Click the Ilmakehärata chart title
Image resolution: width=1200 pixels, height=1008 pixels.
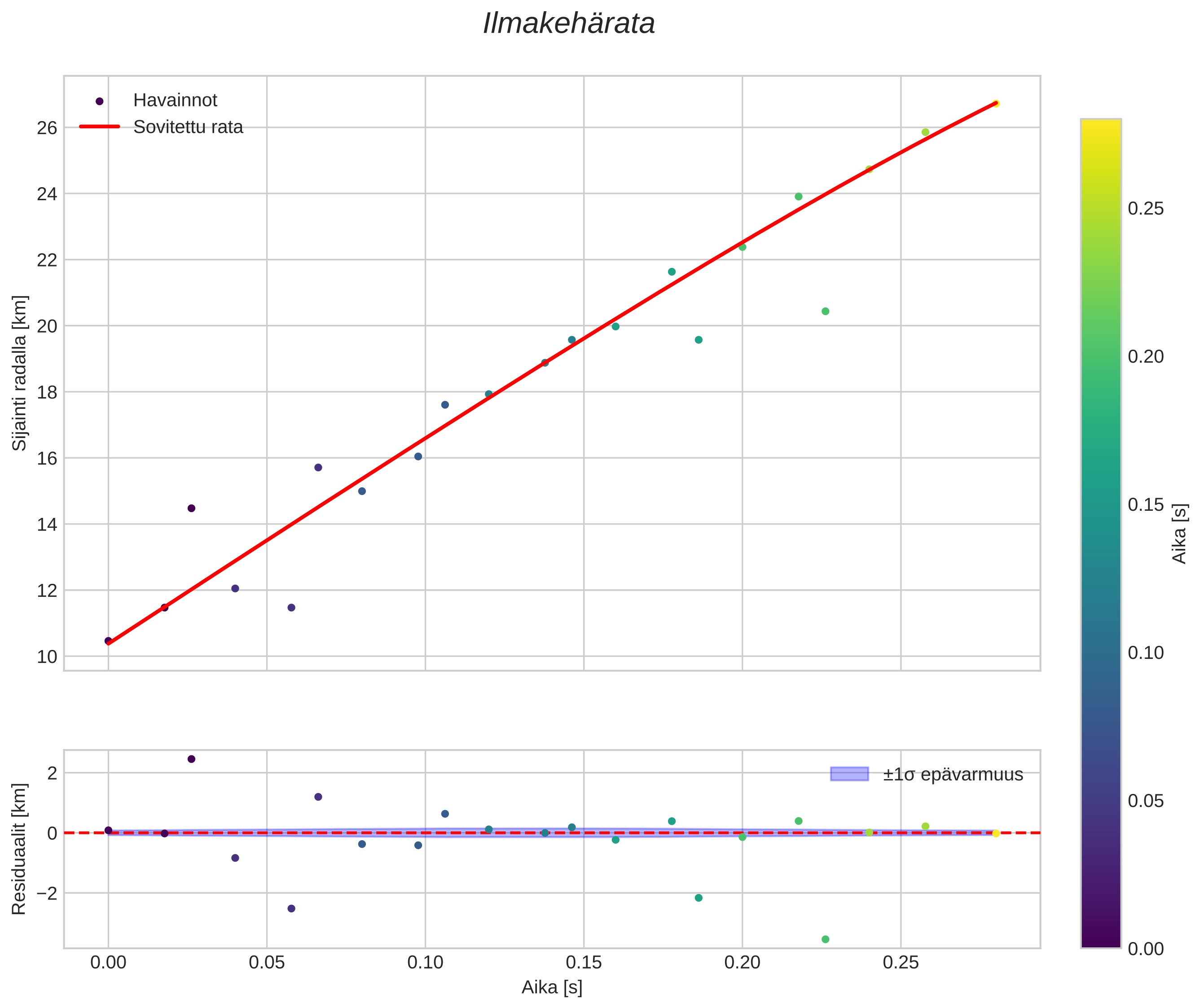coord(568,24)
